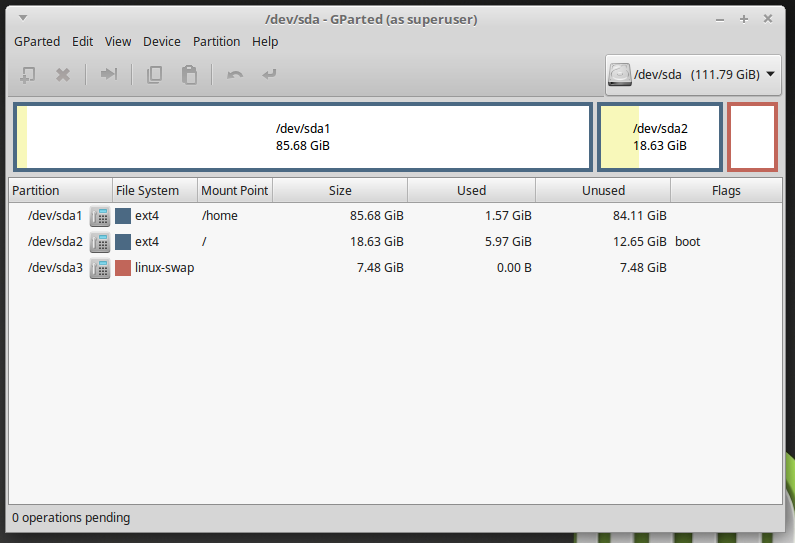Image resolution: width=795 pixels, height=543 pixels.
Task: Click the mounted status icon beside /dev/sda1
Action: tap(100, 216)
